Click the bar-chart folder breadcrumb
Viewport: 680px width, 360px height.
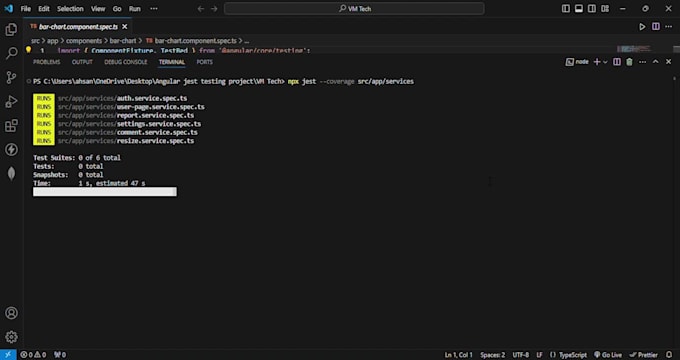pos(123,41)
